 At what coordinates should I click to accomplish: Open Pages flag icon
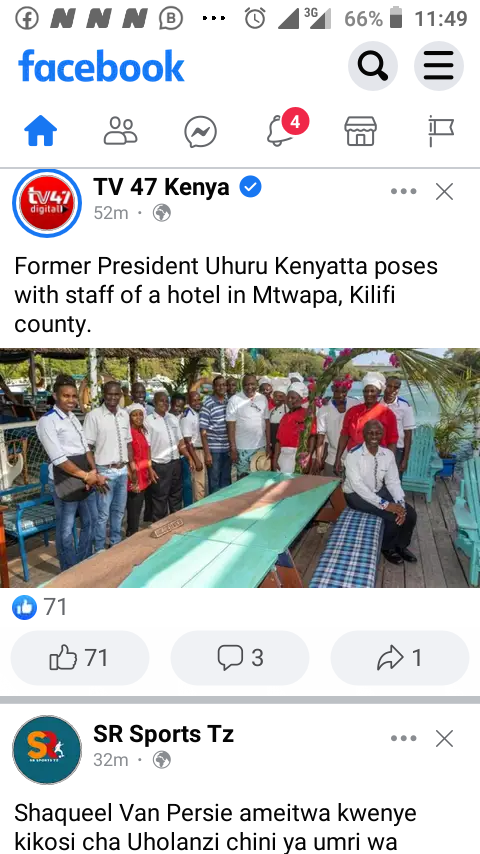(440, 131)
